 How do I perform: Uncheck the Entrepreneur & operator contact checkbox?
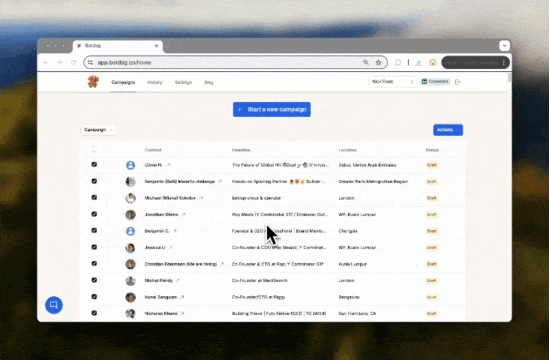tap(94, 197)
